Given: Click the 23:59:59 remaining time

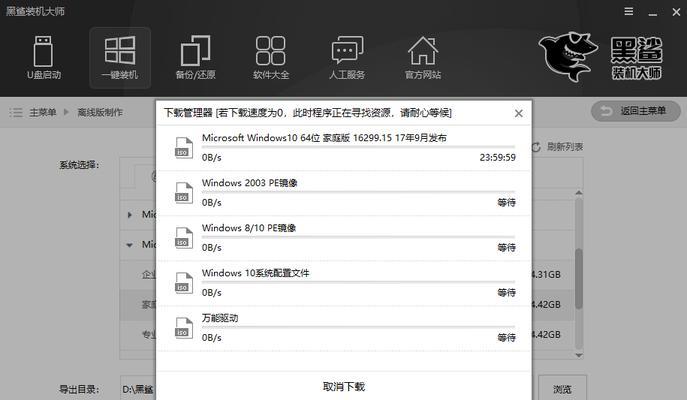Looking at the screenshot, I should pyautogui.click(x=497, y=157).
